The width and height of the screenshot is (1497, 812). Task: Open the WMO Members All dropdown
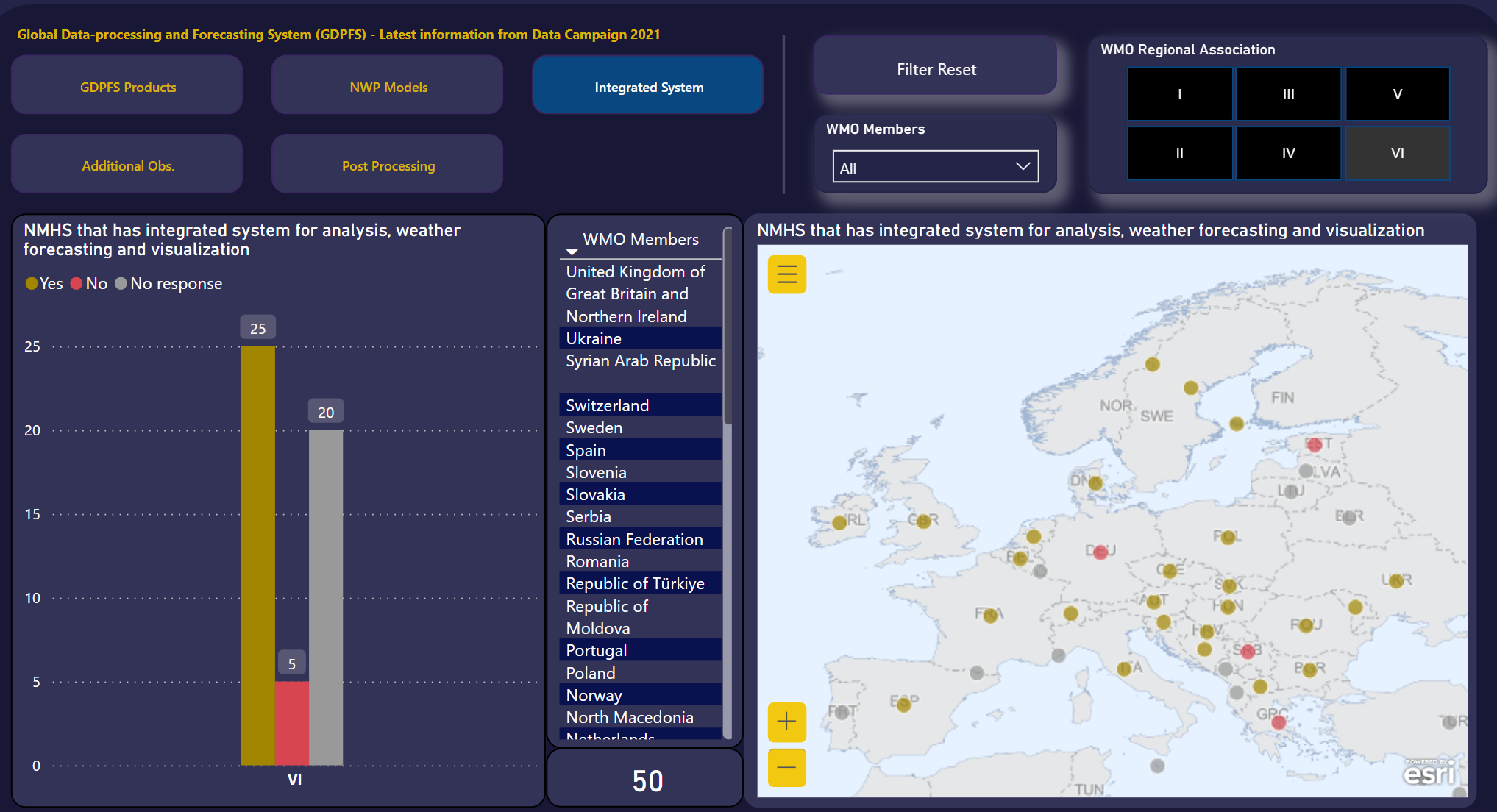tap(935, 167)
